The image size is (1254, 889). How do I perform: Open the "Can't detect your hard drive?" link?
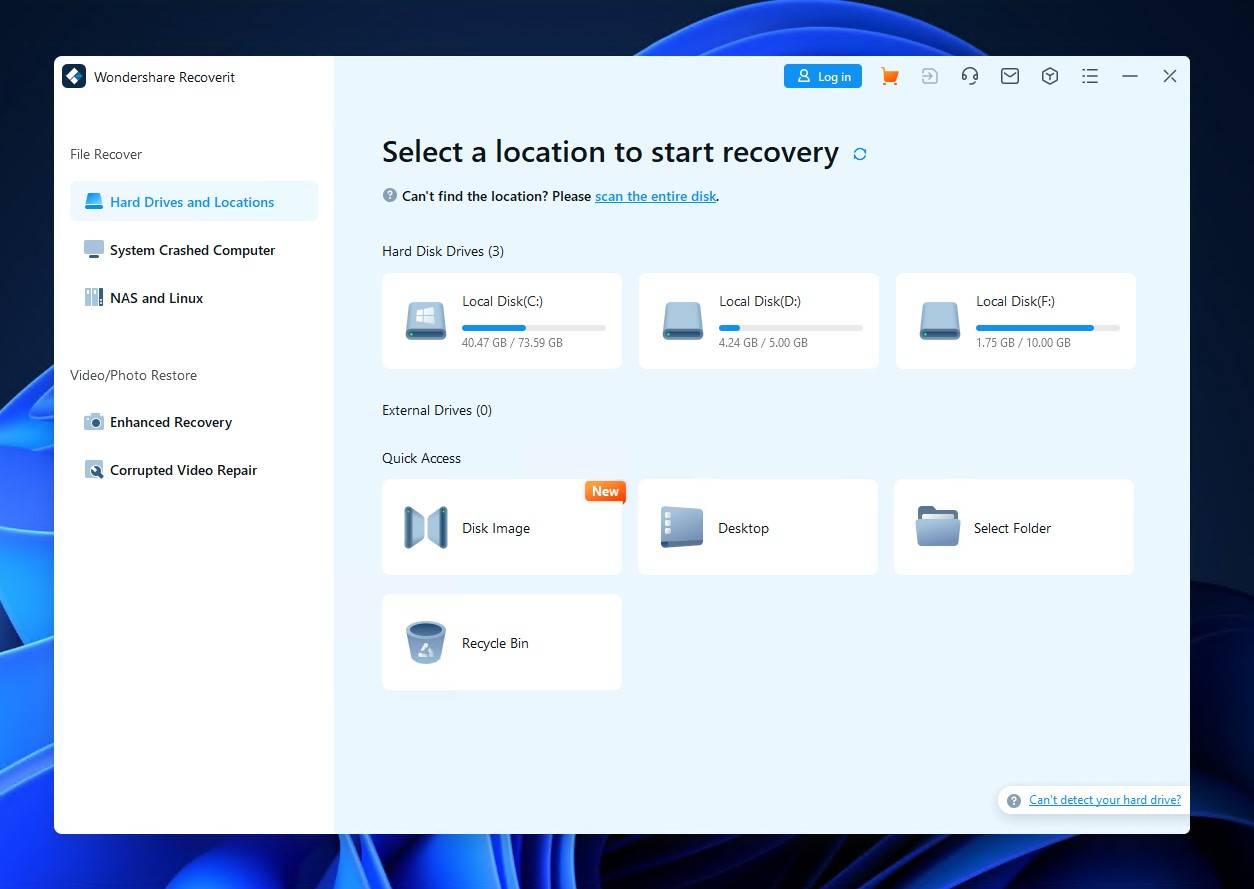click(1105, 800)
